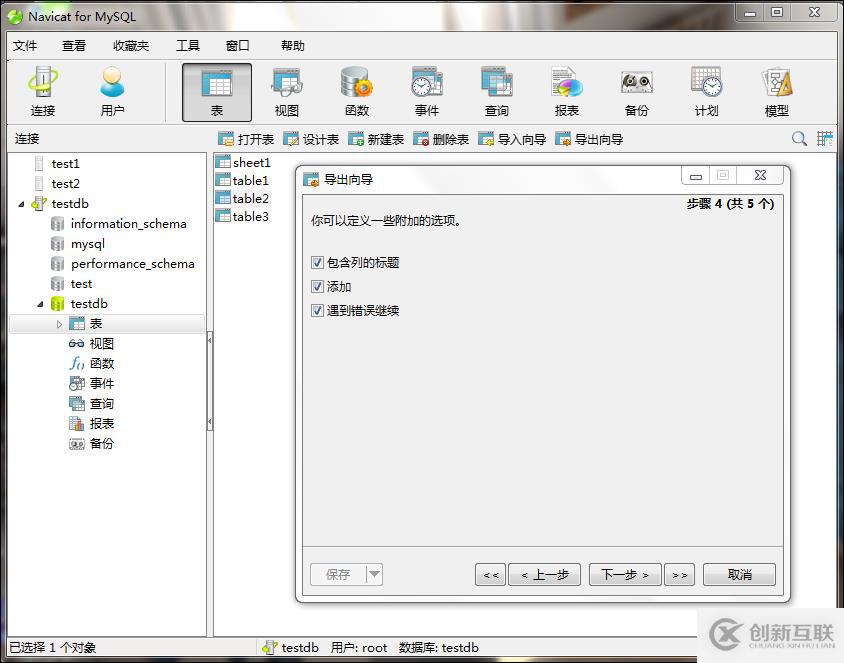This screenshot has width=844, height=663.
Task: Launch the 导出向导 toolbar export wizard
Action: (589, 139)
